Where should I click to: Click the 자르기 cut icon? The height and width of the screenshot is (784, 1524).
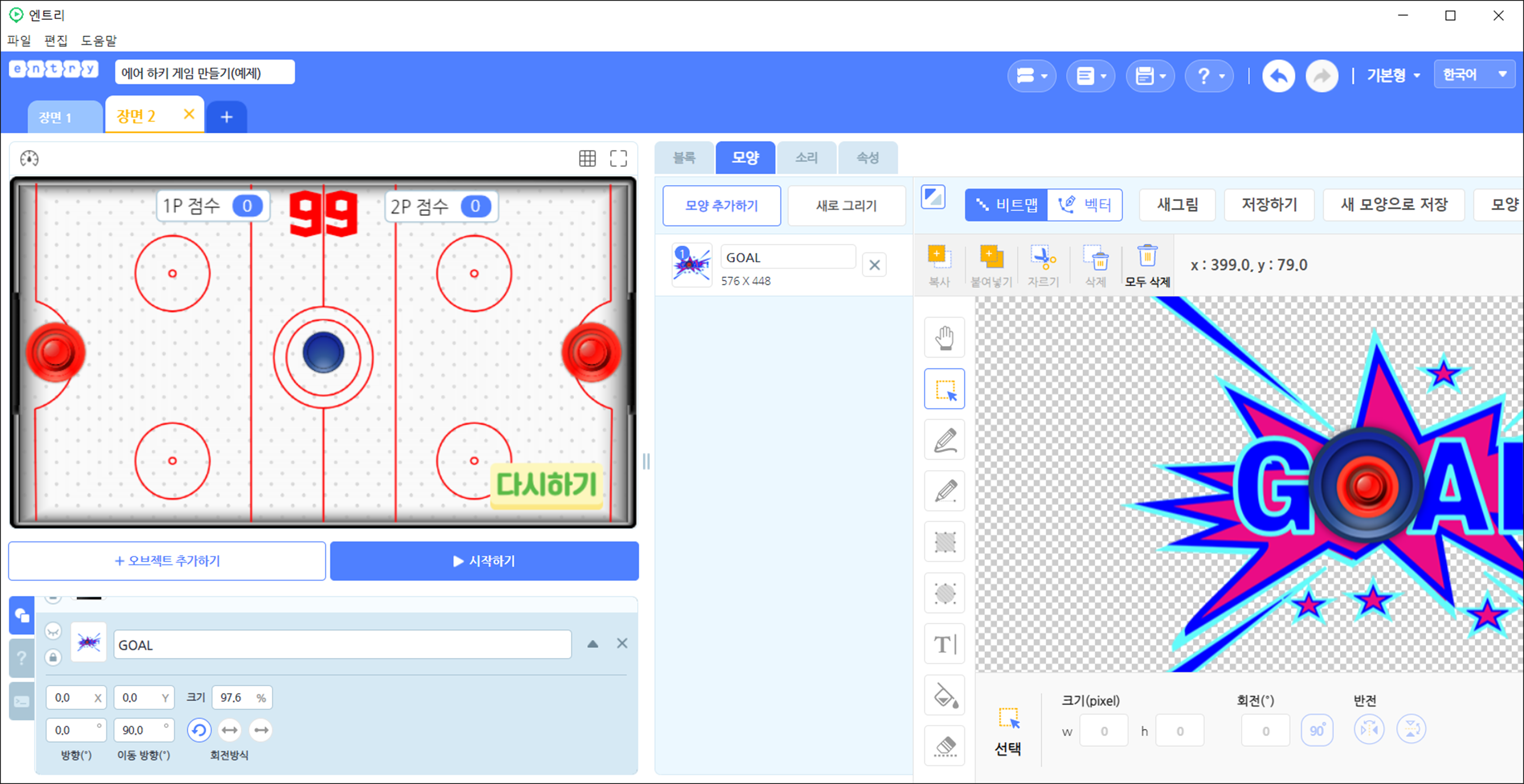1043,266
